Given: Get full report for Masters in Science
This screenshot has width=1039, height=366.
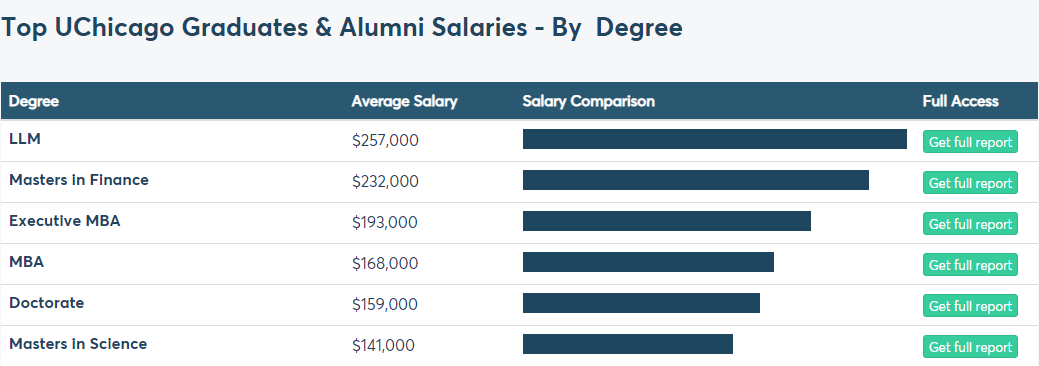Looking at the screenshot, I should (x=970, y=347).
